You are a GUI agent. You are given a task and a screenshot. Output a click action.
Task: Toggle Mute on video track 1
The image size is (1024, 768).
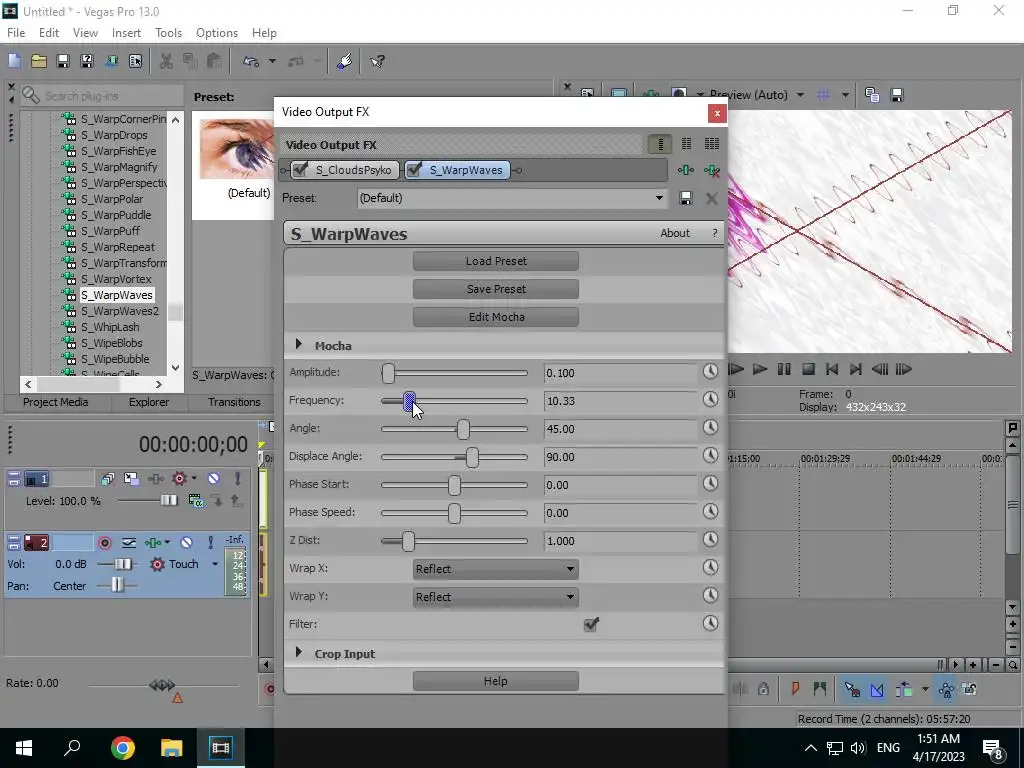coord(214,479)
